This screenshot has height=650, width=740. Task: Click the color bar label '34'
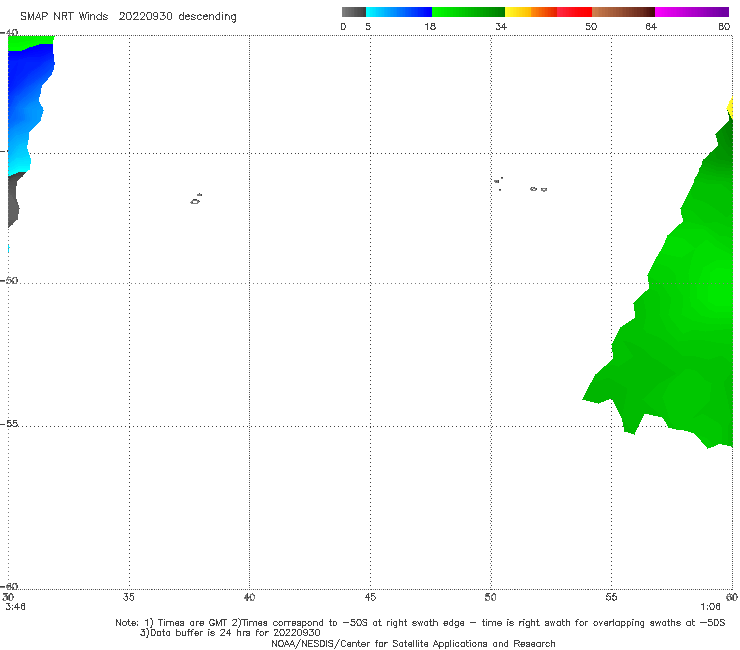point(501,26)
